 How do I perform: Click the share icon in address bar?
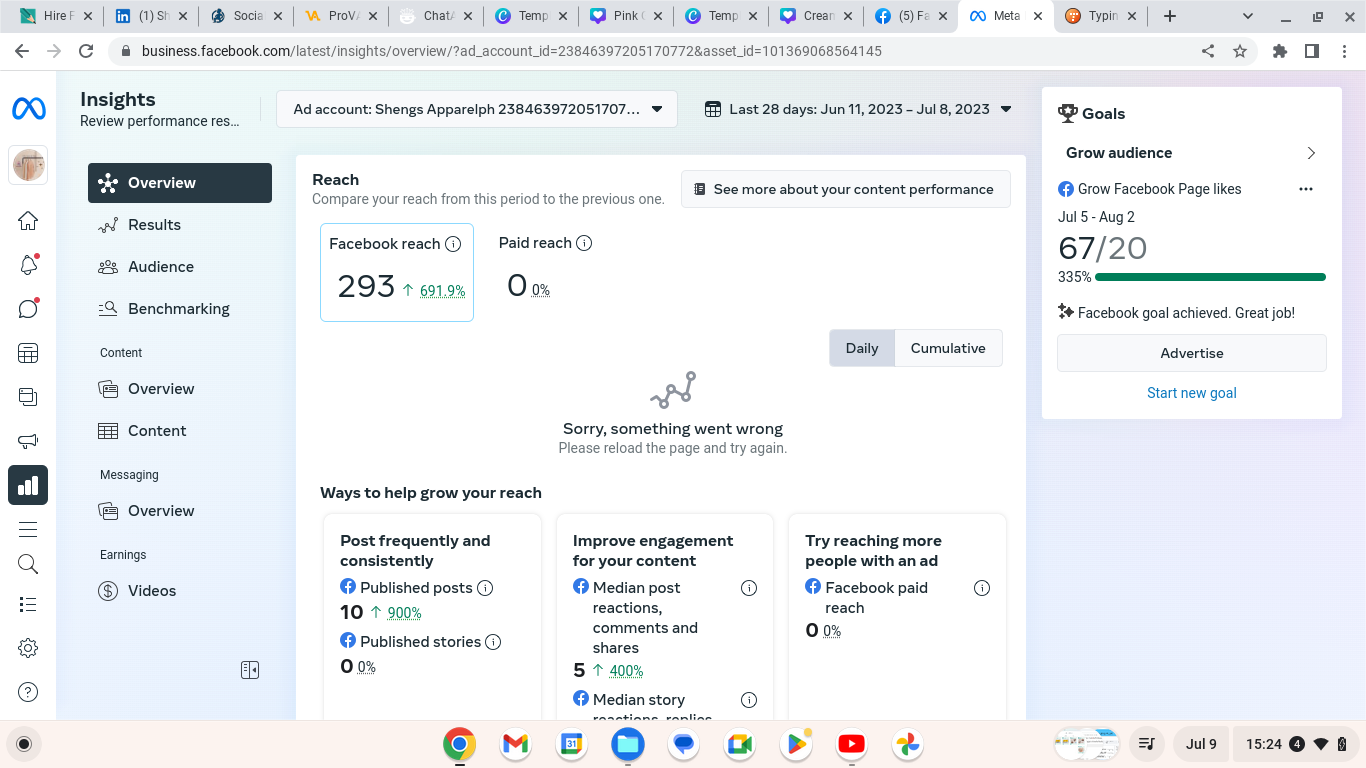[1208, 51]
